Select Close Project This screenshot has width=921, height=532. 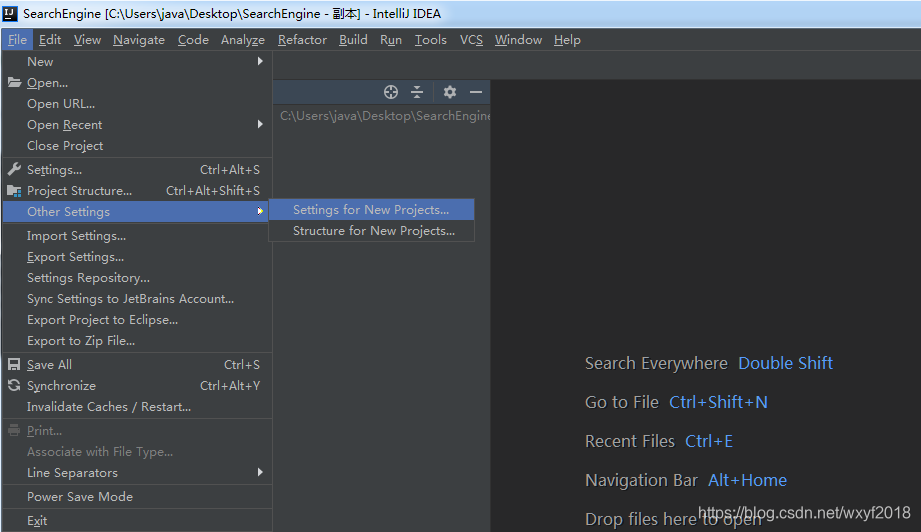[137, 146]
